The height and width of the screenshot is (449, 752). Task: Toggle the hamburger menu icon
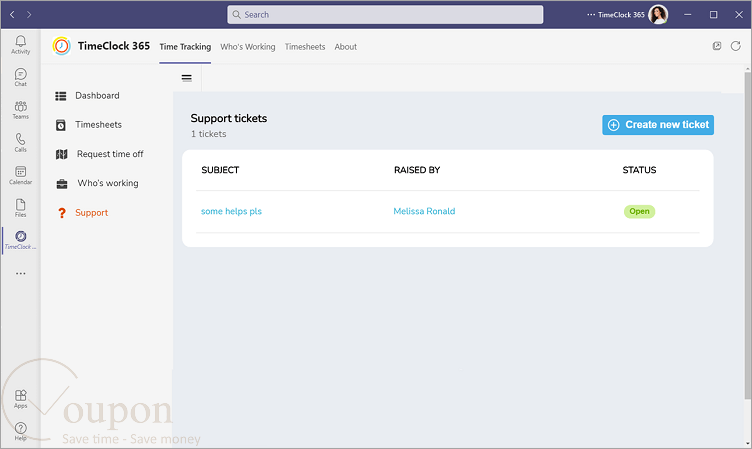(187, 78)
